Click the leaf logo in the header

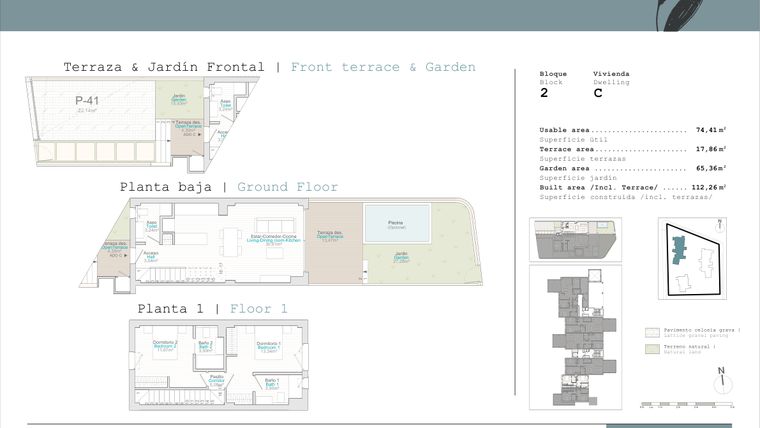(x=680, y=16)
